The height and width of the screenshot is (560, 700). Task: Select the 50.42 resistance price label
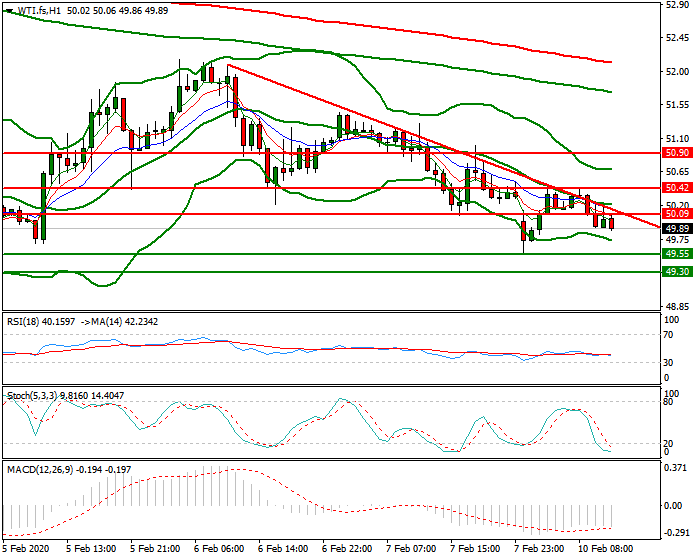click(x=677, y=188)
